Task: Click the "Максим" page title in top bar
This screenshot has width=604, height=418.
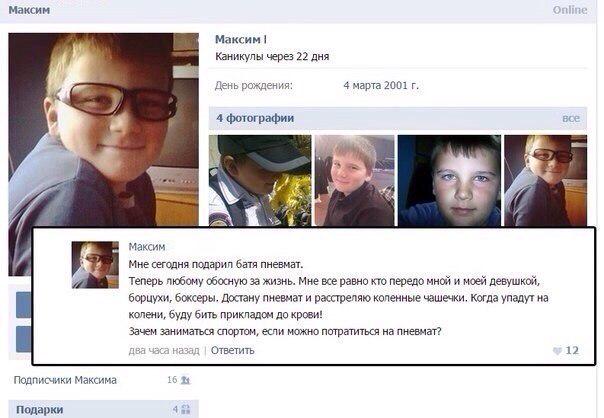Action: 29,10
